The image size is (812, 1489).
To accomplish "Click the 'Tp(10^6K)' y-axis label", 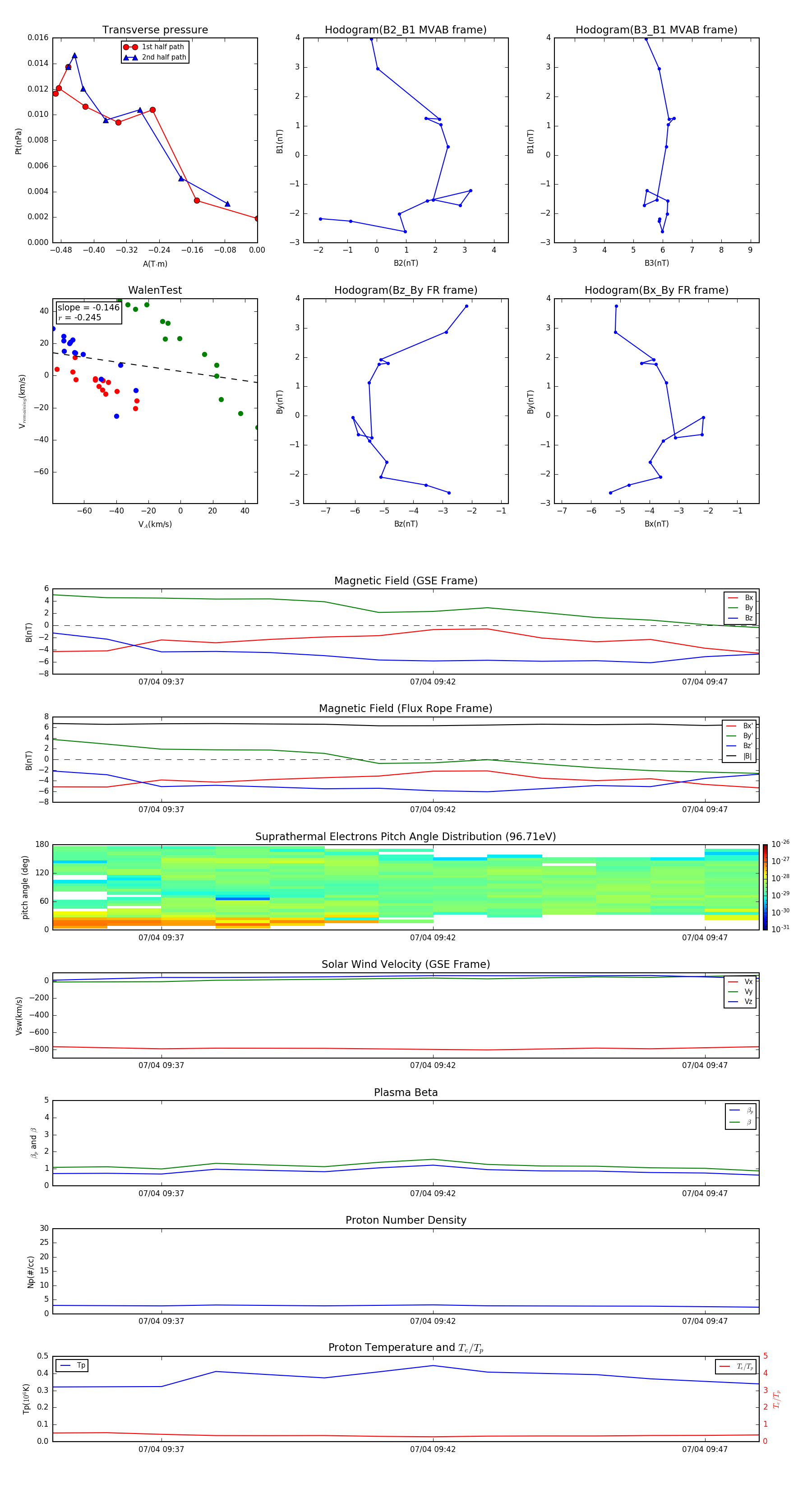I will pyautogui.click(x=26, y=1399).
